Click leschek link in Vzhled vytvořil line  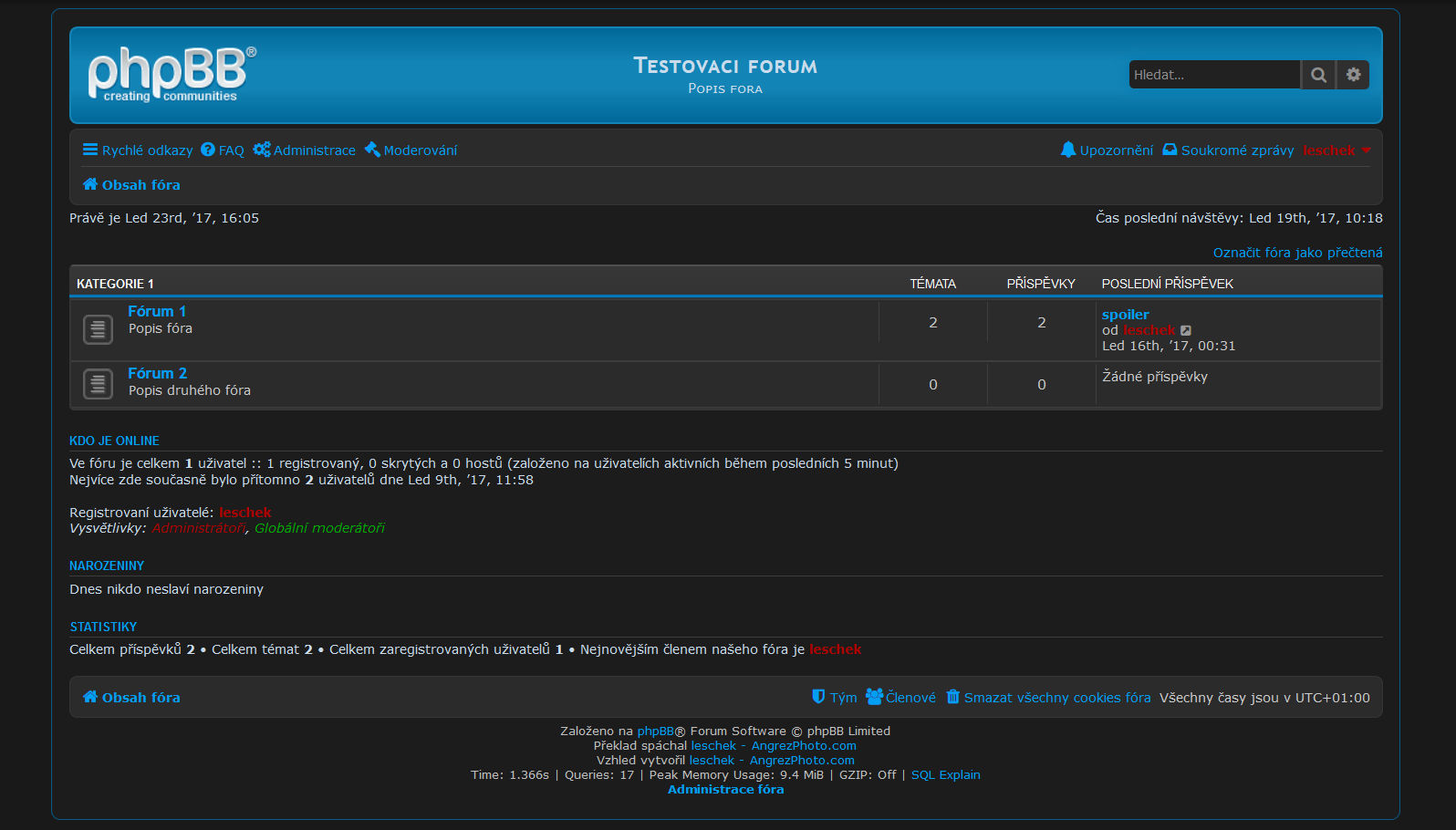pyautogui.click(x=712, y=761)
